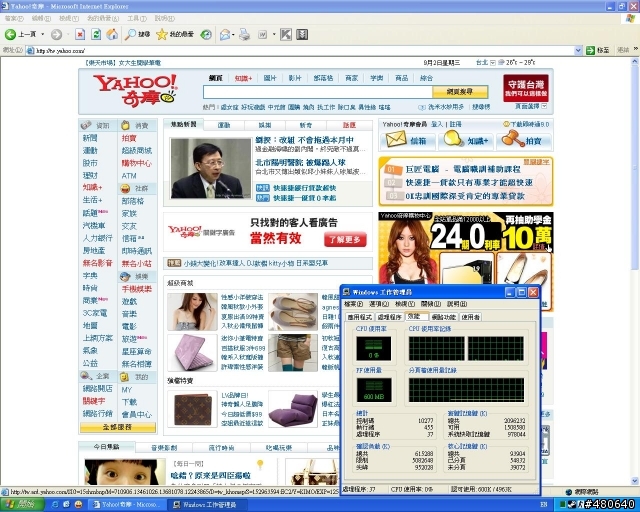640x512 pixels.
Task: Print the page with the printer icon
Action: pos(244,35)
